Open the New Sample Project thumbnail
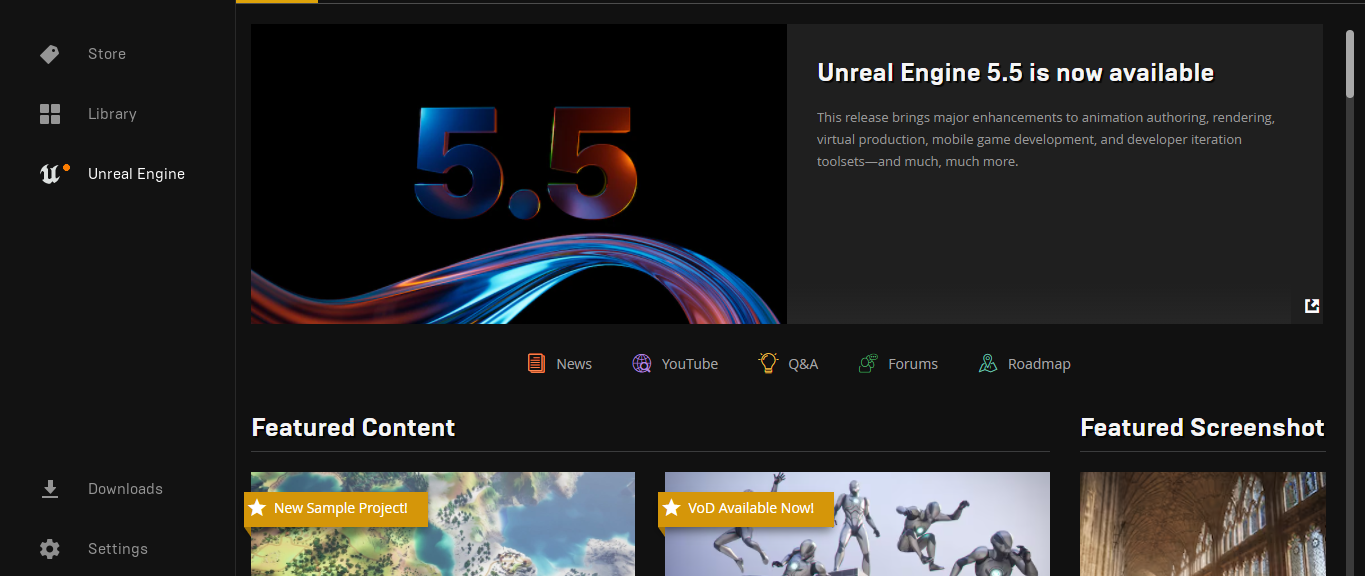The width and height of the screenshot is (1365, 576). point(443,524)
